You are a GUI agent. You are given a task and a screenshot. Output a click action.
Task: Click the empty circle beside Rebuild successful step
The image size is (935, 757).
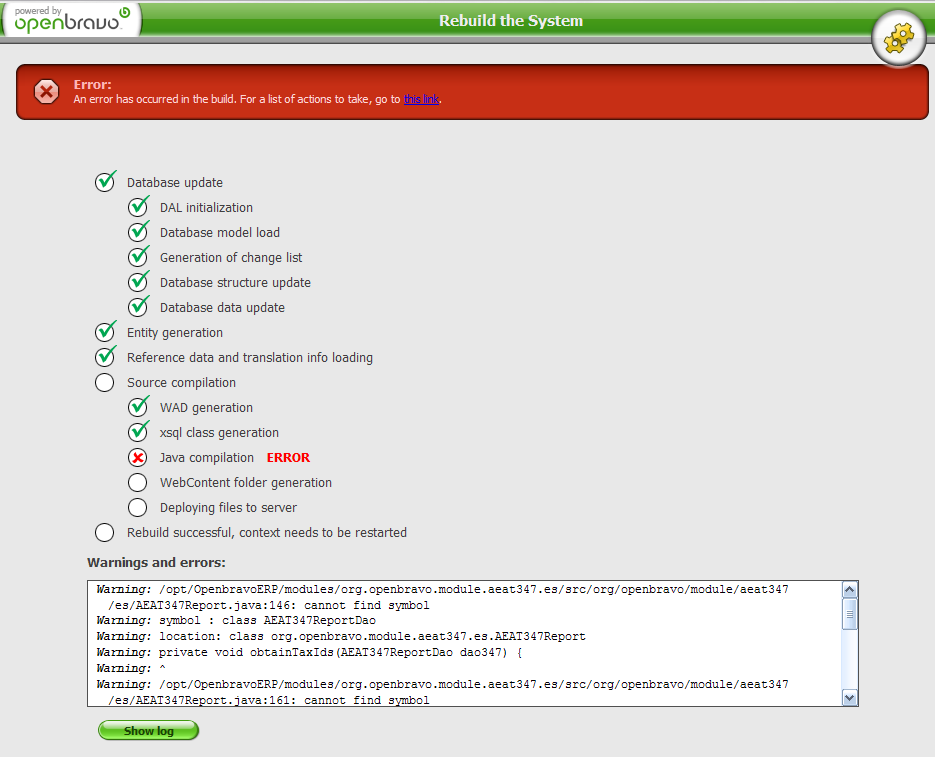pyautogui.click(x=104, y=533)
